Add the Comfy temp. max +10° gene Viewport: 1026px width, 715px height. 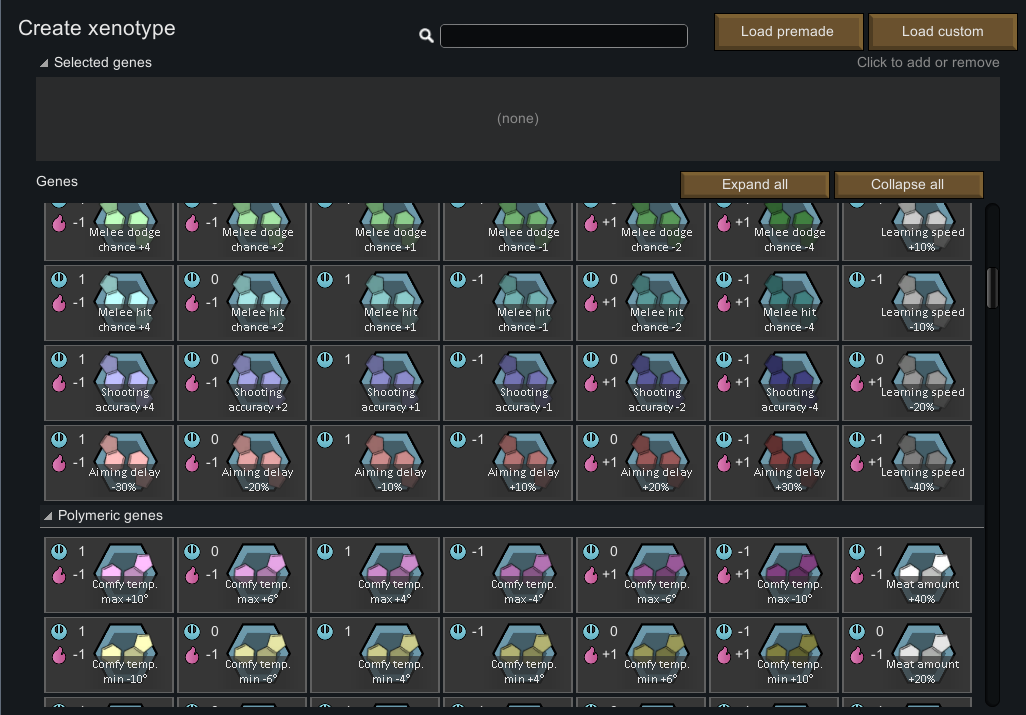coord(109,575)
